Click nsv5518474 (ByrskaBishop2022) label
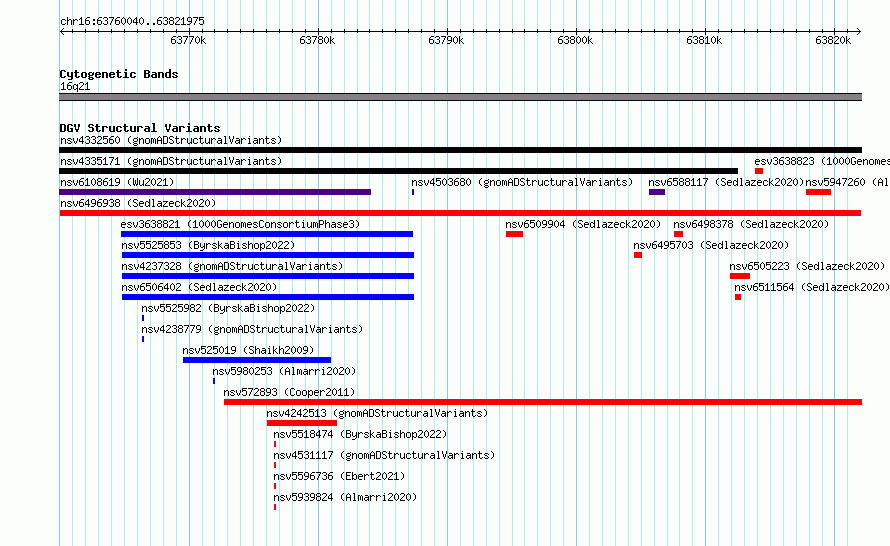The image size is (890, 546). coord(360,434)
